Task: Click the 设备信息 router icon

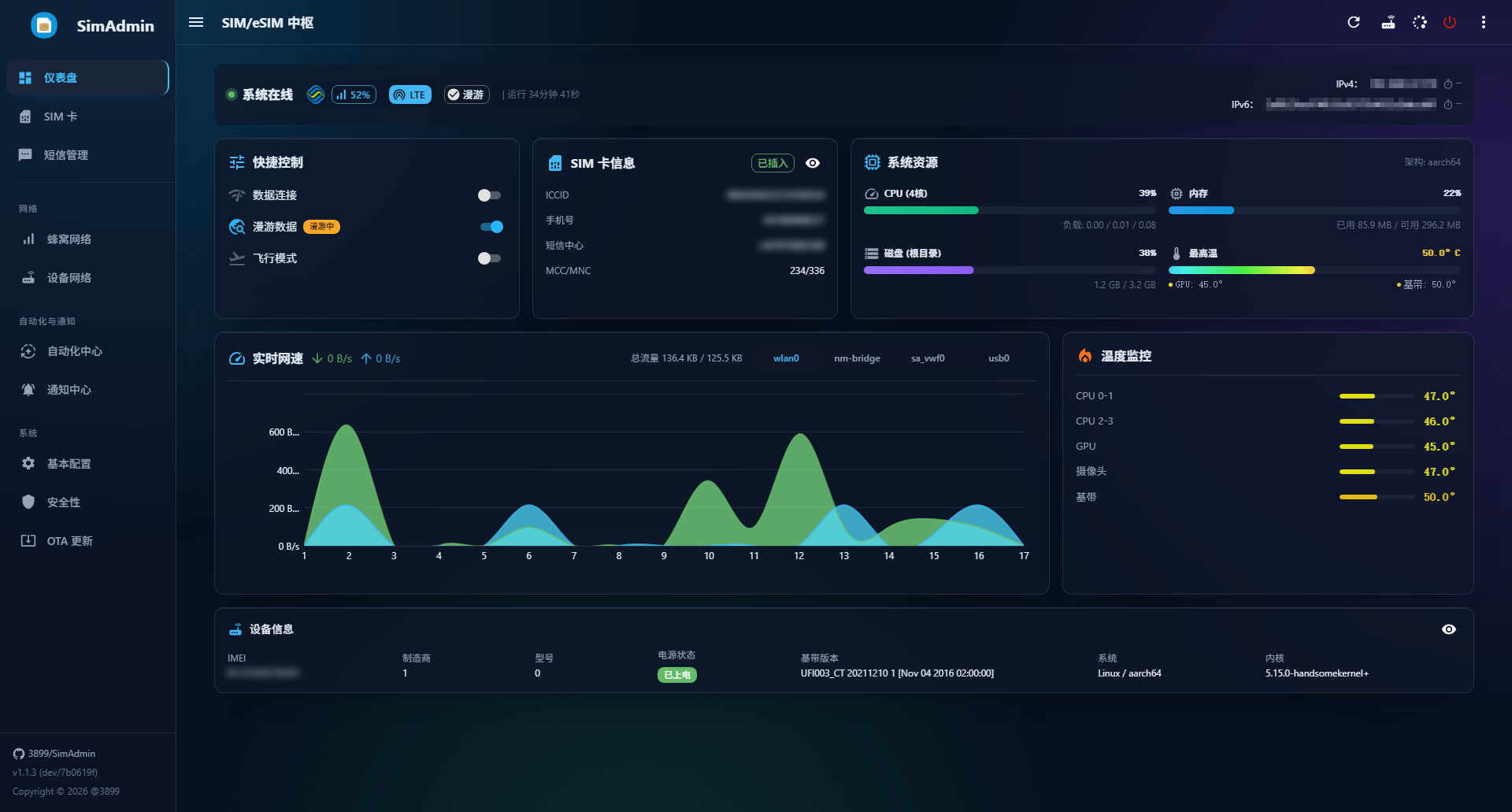Action: (x=235, y=629)
